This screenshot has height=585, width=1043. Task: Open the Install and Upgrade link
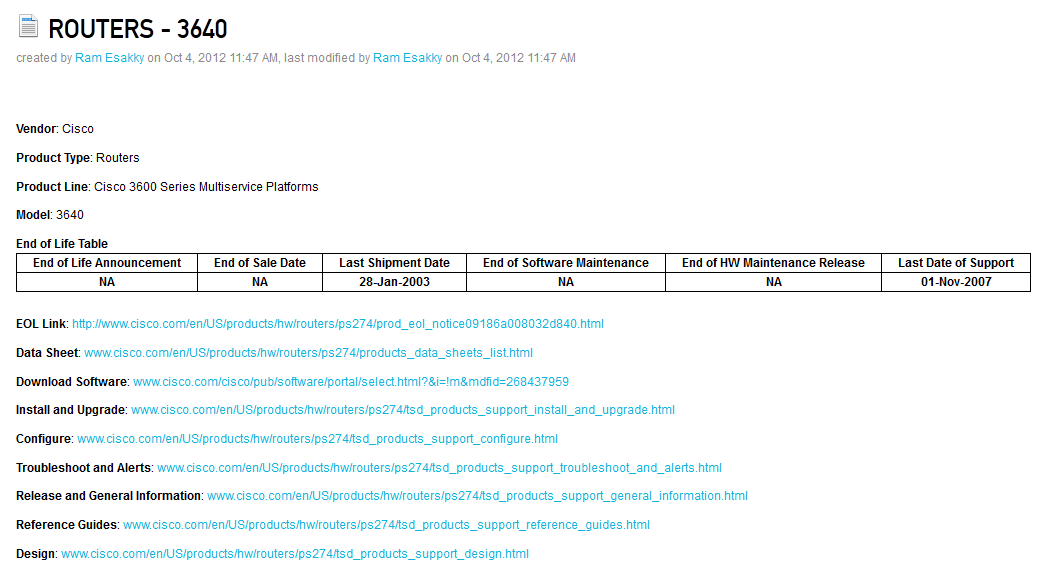coord(402,410)
